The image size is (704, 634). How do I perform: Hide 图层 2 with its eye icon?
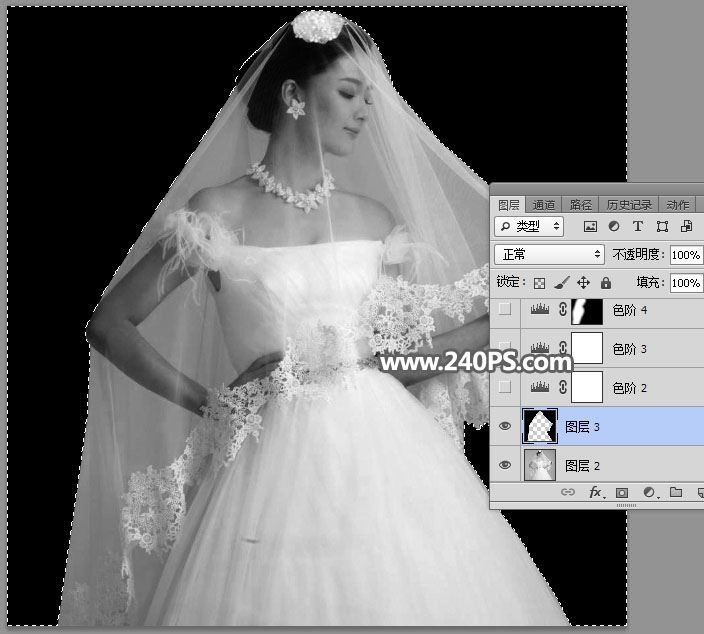click(505, 465)
